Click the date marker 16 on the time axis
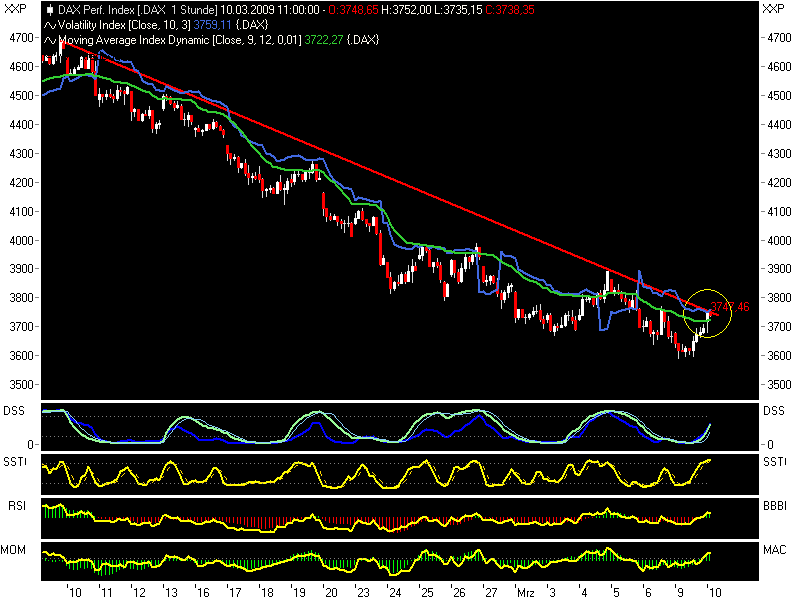 pyautogui.click(x=203, y=593)
